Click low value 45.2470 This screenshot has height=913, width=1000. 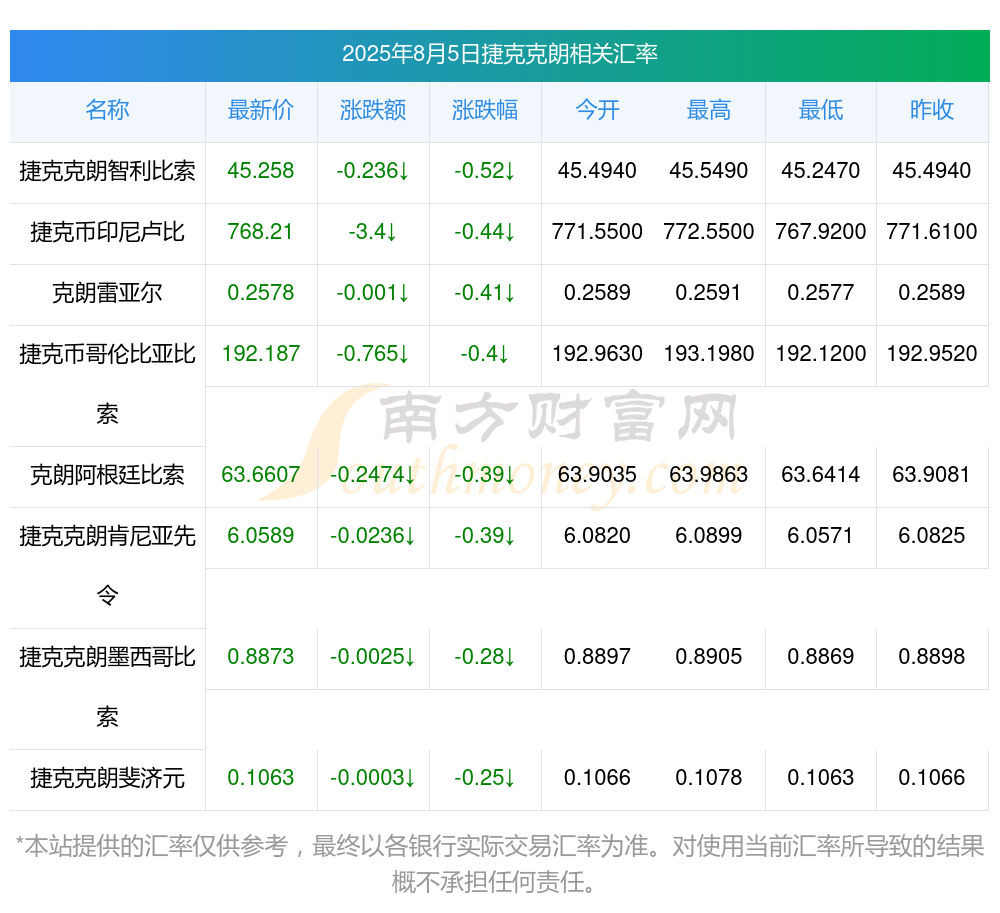coord(821,171)
